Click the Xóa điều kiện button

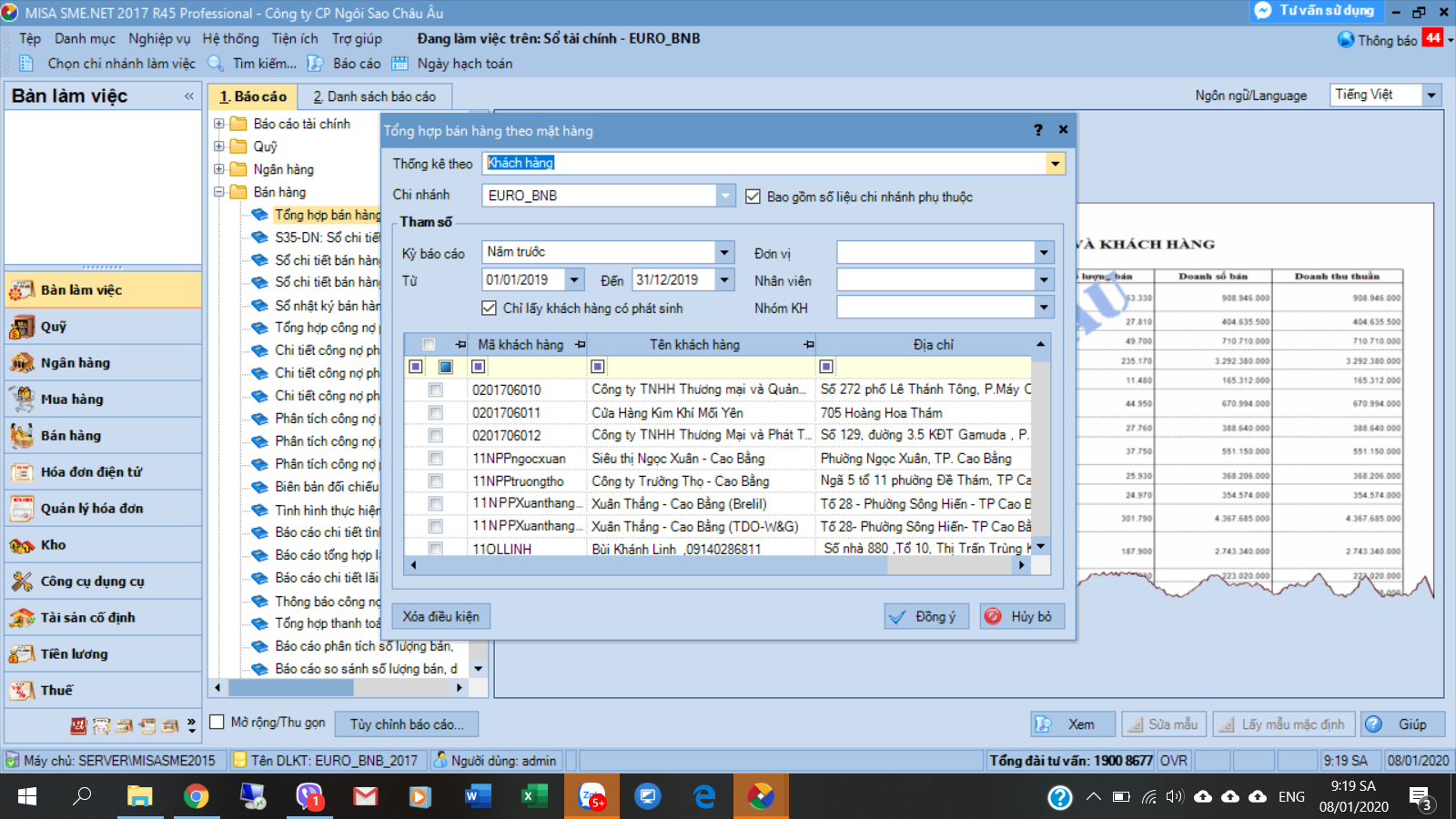pyautogui.click(x=441, y=617)
